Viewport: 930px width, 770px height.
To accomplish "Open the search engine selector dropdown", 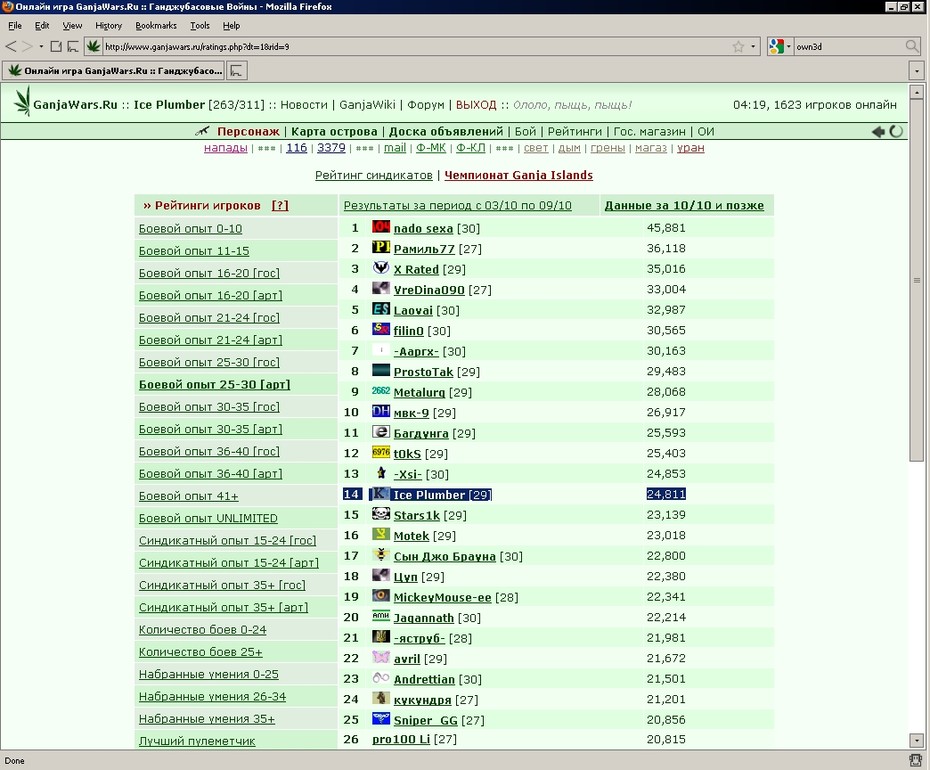I will coord(779,46).
